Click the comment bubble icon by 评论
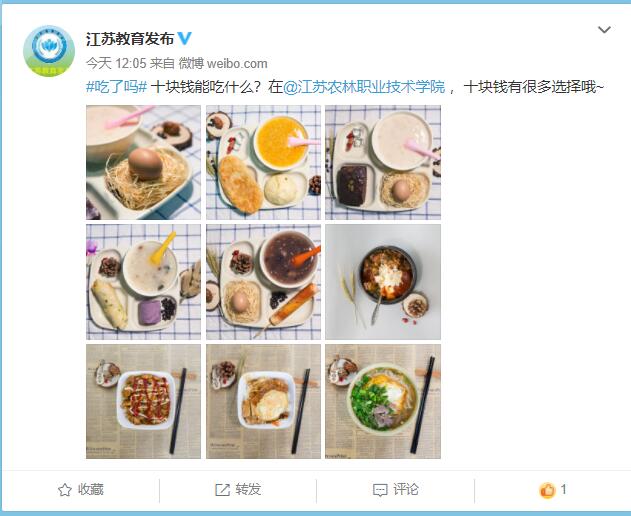The image size is (631, 516). click(x=380, y=490)
